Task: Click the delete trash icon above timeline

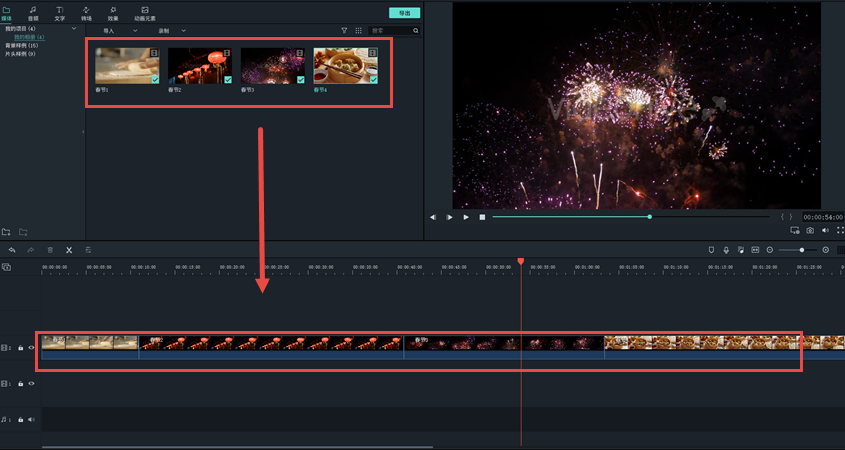Action: point(50,250)
